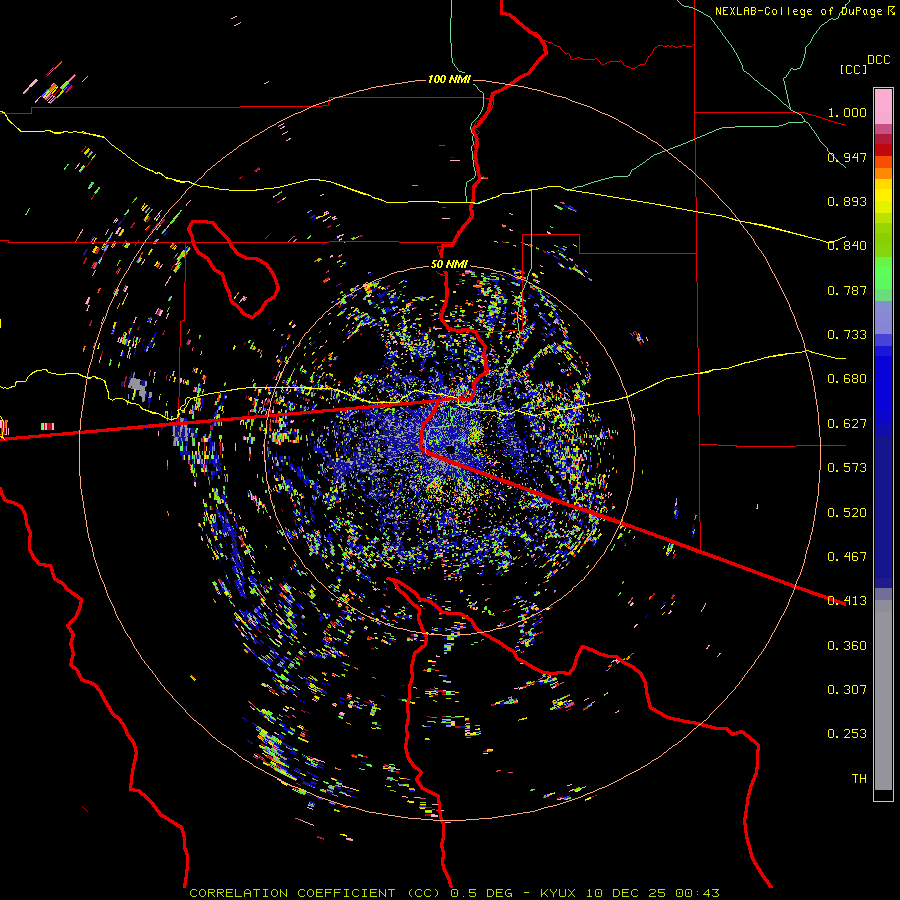
Task: Click the [CC] legend heading
Action: pyautogui.click(x=853, y=69)
